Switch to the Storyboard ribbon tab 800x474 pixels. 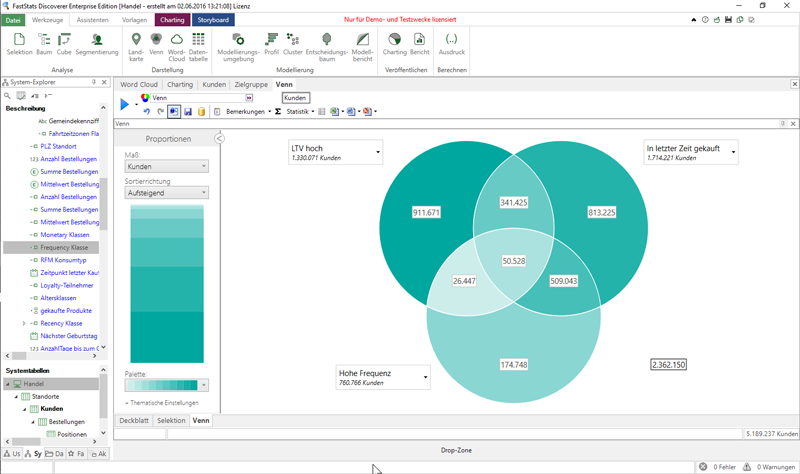coord(212,20)
